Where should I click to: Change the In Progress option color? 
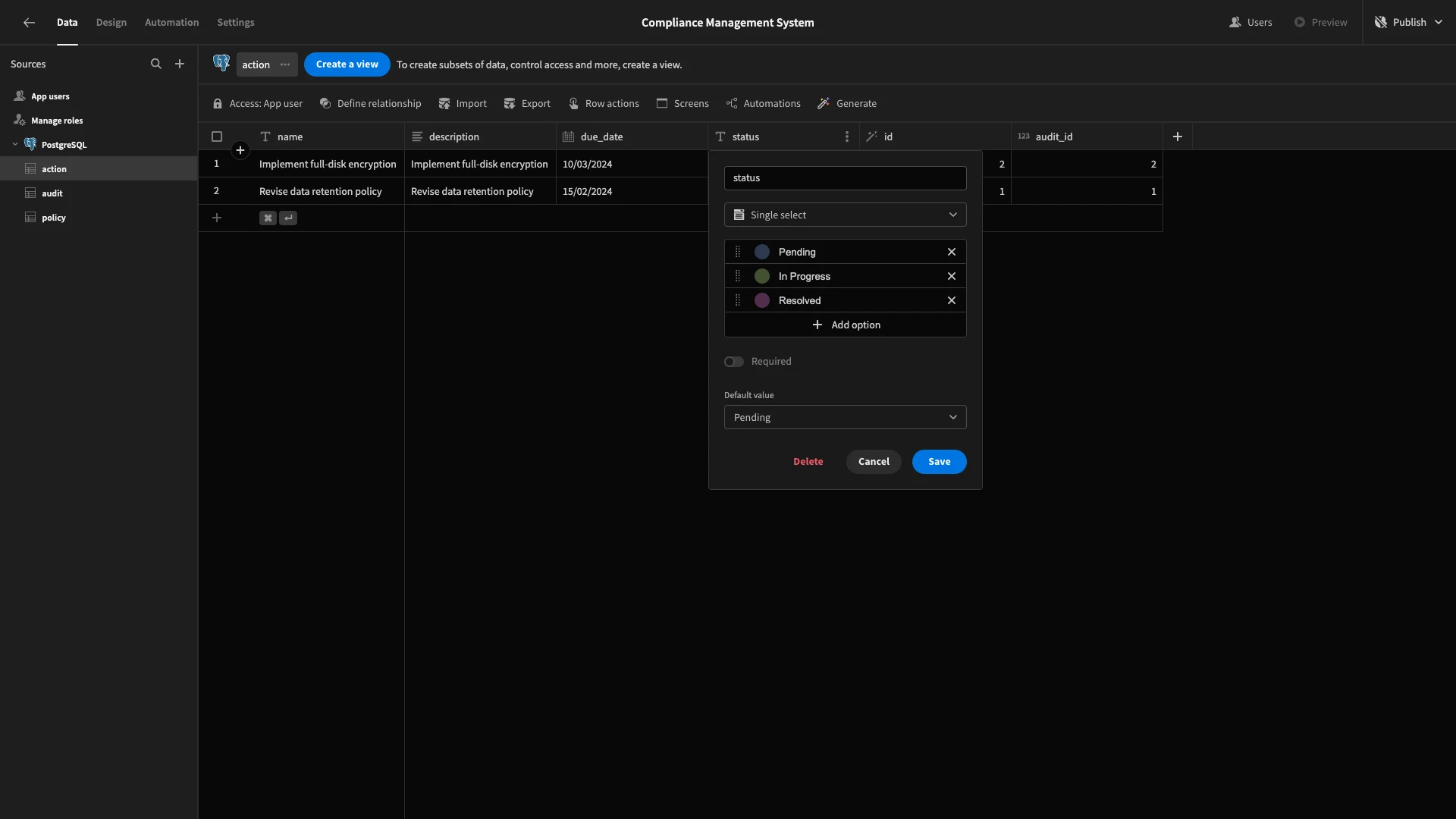pyautogui.click(x=762, y=277)
